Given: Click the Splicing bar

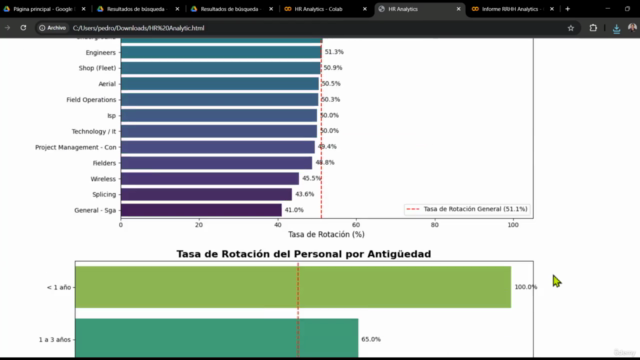Looking at the screenshot, I should pyautogui.click(x=206, y=194).
